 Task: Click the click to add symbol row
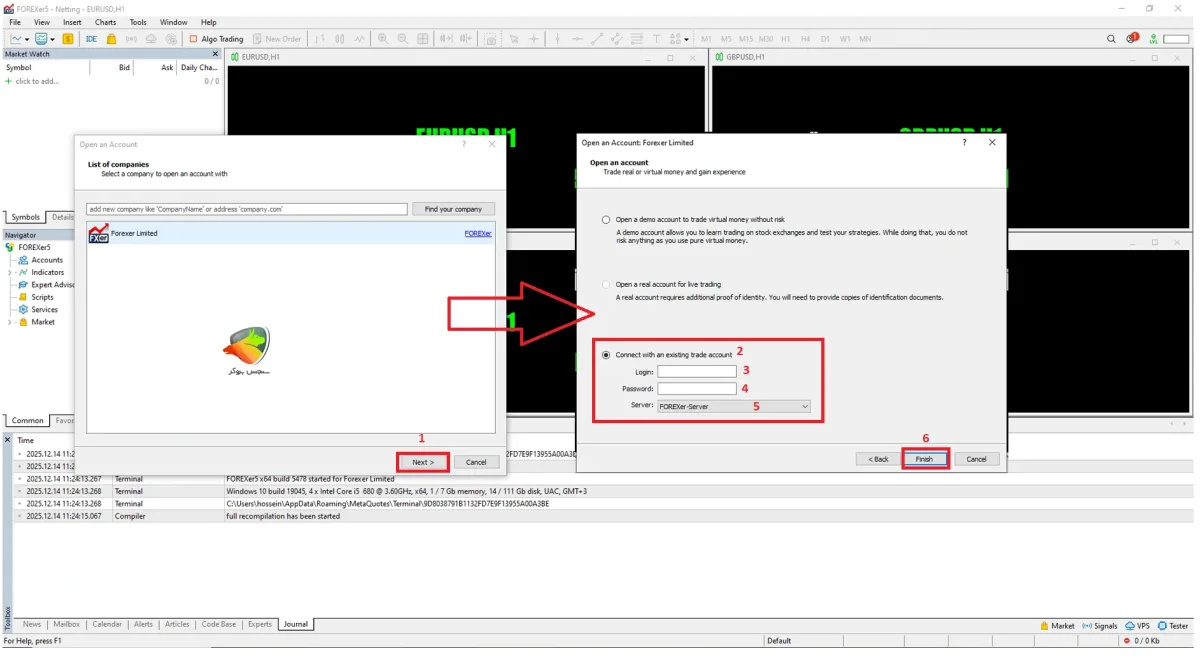pyautogui.click(x=112, y=81)
